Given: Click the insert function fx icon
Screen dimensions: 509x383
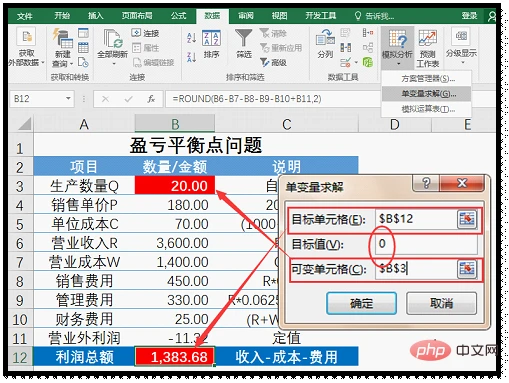Looking at the screenshot, I should [151, 99].
